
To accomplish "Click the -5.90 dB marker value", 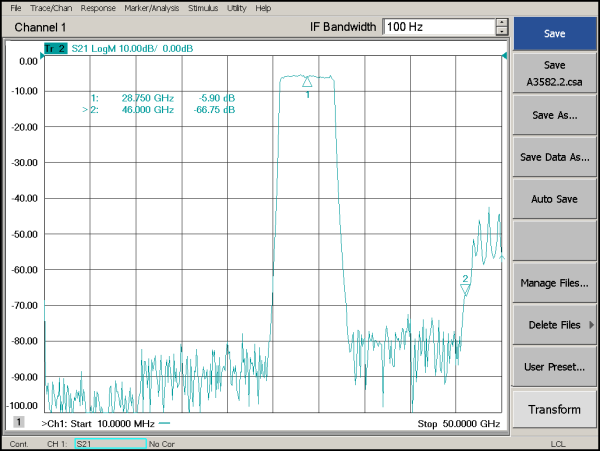I will 217,98.
